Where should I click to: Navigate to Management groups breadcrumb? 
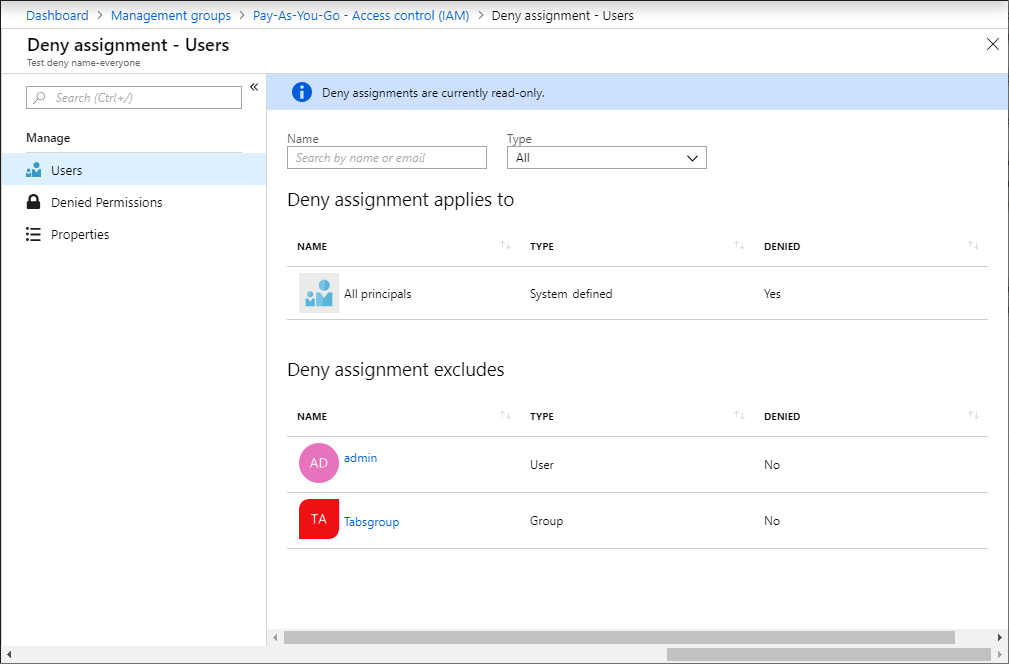[171, 15]
